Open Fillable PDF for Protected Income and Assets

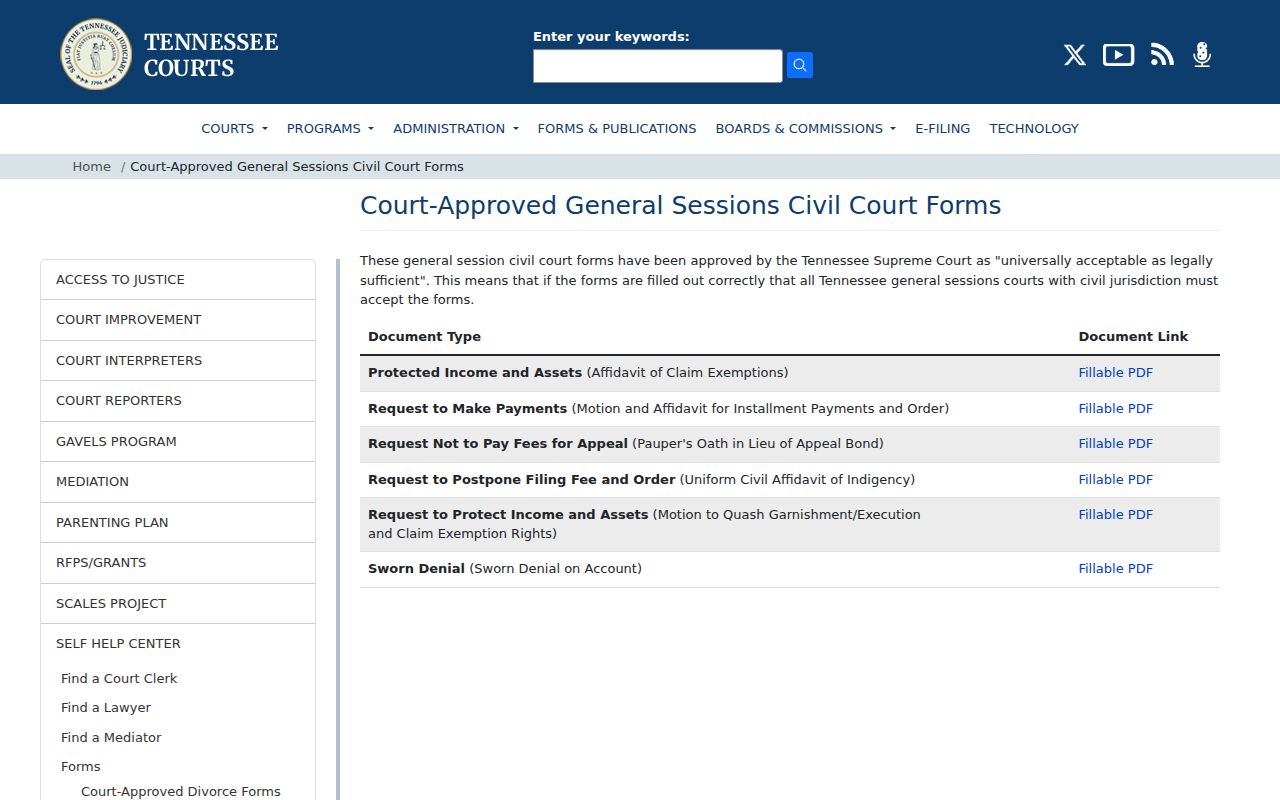[x=1115, y=373]
